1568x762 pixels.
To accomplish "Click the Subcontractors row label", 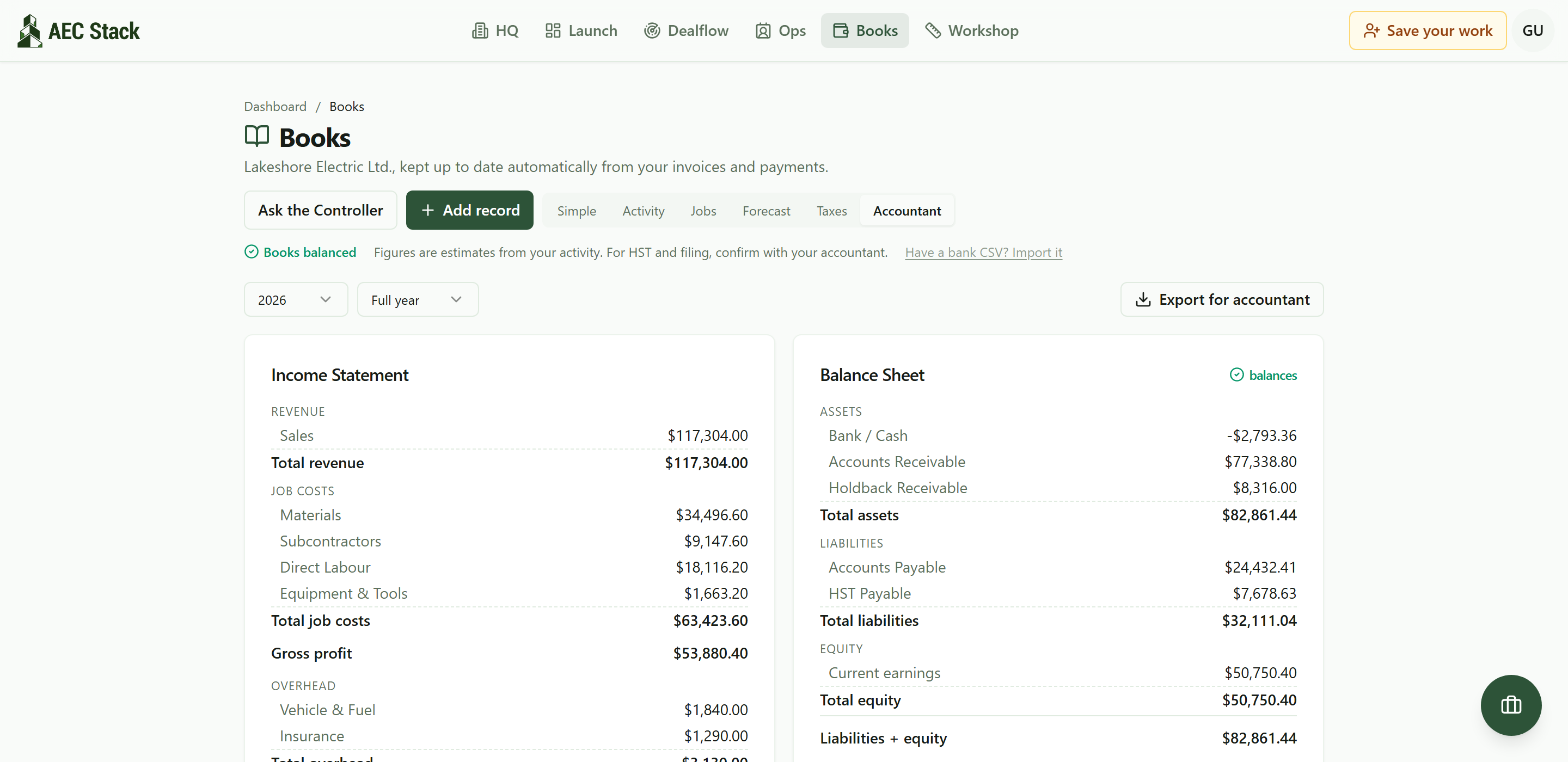I will pyautogui.click(x=330, y=541).
